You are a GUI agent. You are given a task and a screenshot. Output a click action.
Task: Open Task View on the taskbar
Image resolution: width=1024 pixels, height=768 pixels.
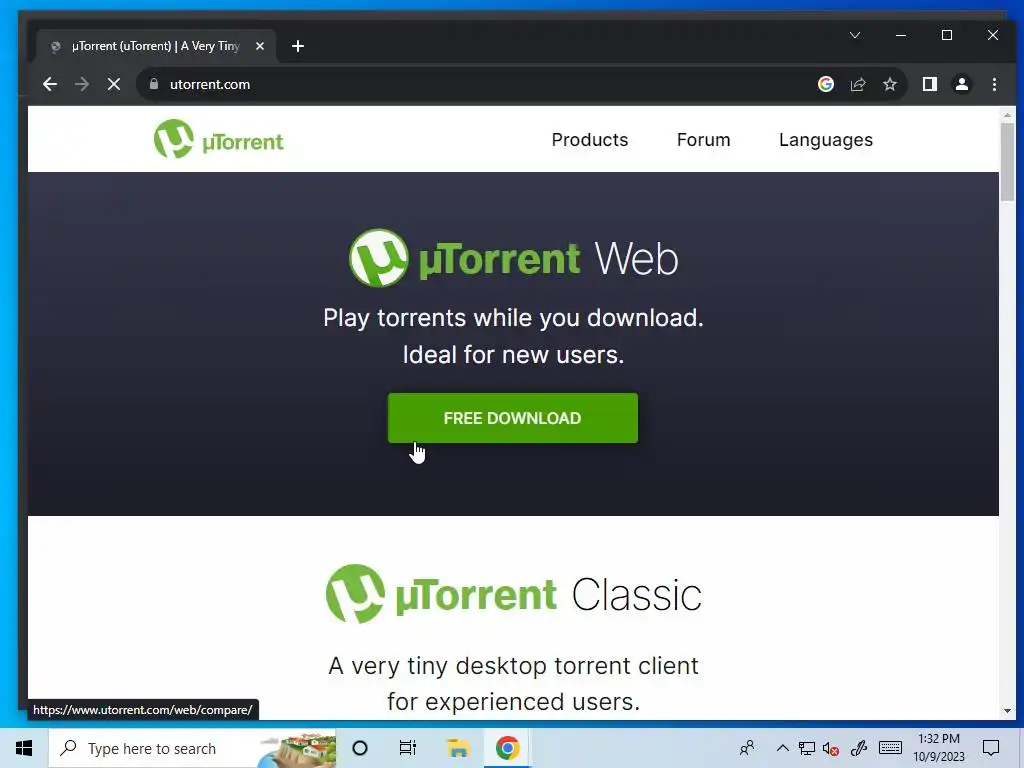pos(408,748)
